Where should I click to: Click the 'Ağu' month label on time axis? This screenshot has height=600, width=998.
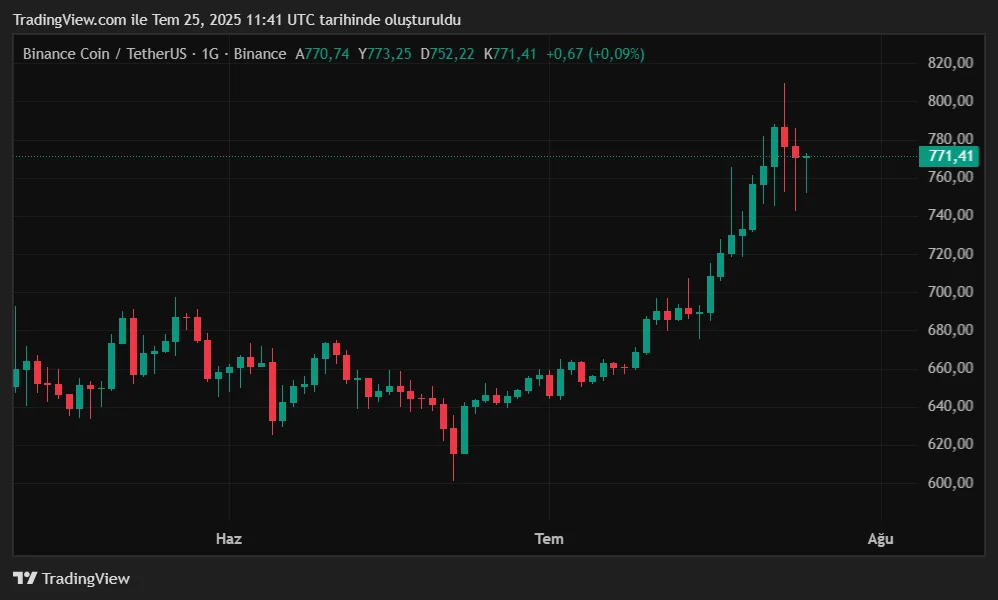(x=881, y=539)
